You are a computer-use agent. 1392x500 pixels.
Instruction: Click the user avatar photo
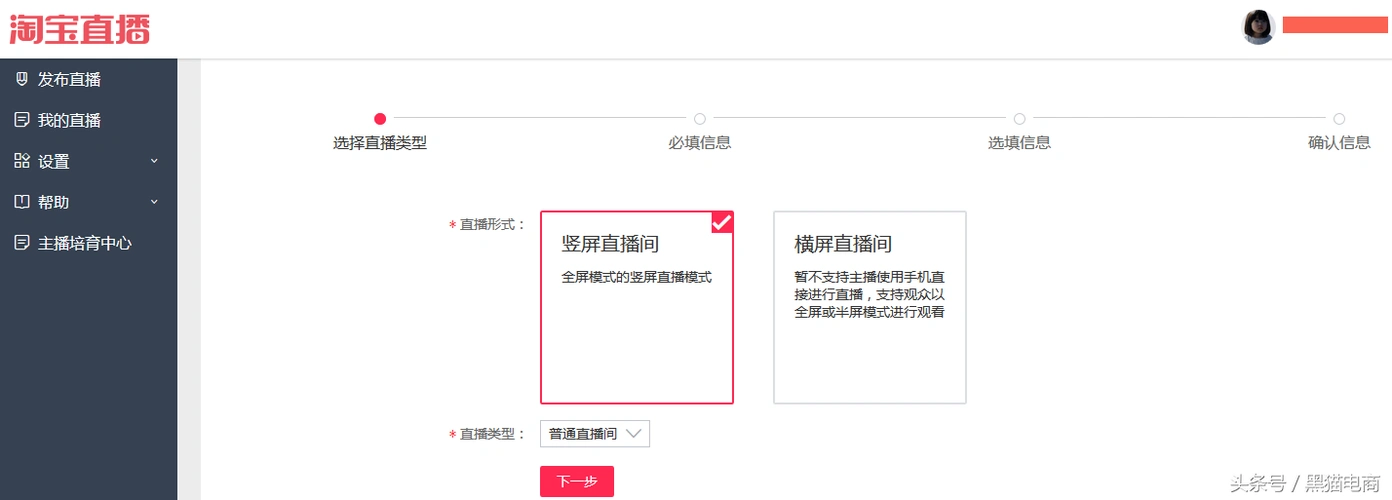1259,27
